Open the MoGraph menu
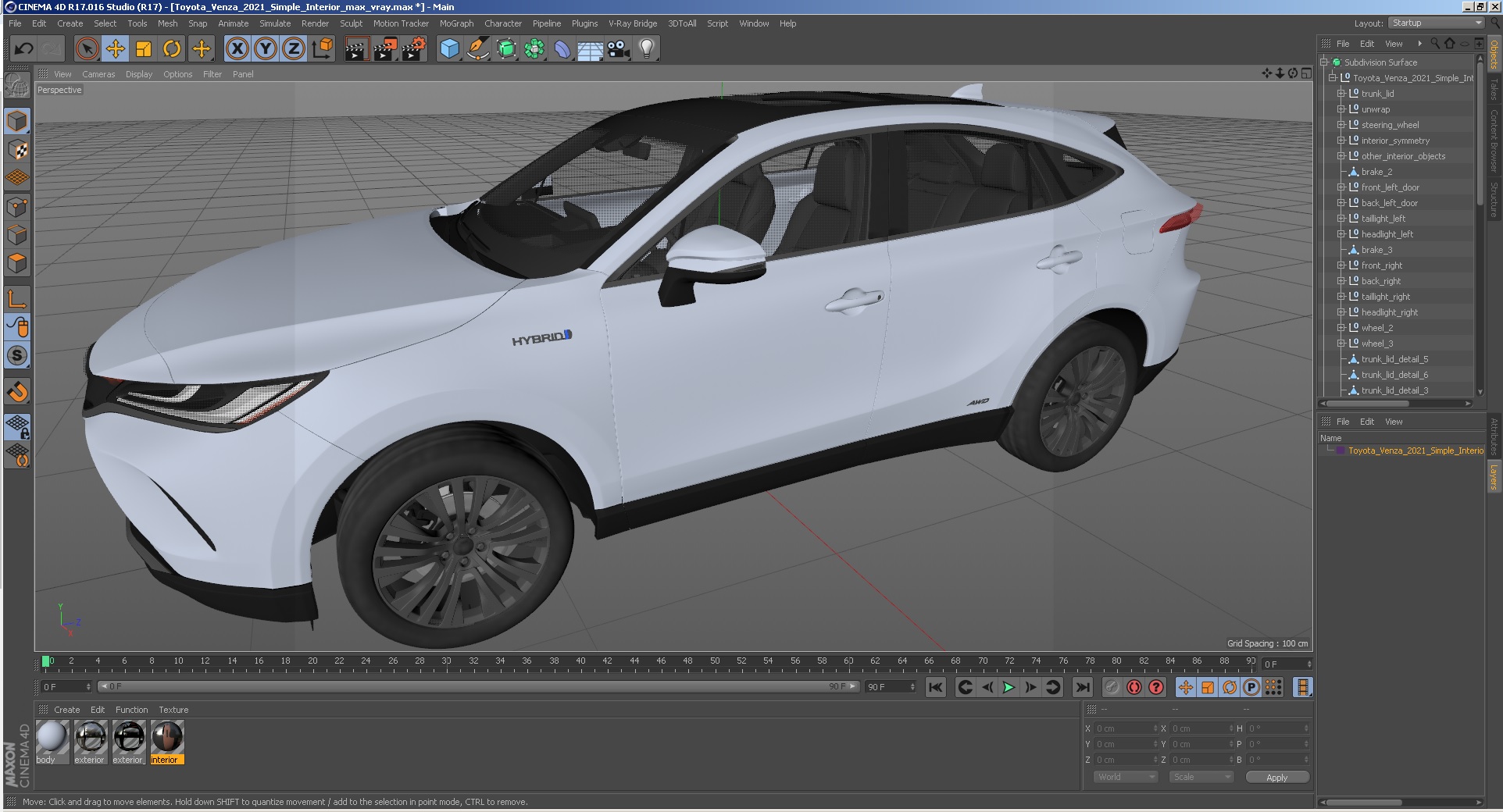This screenshot has width=1503, height=812. 456,23
